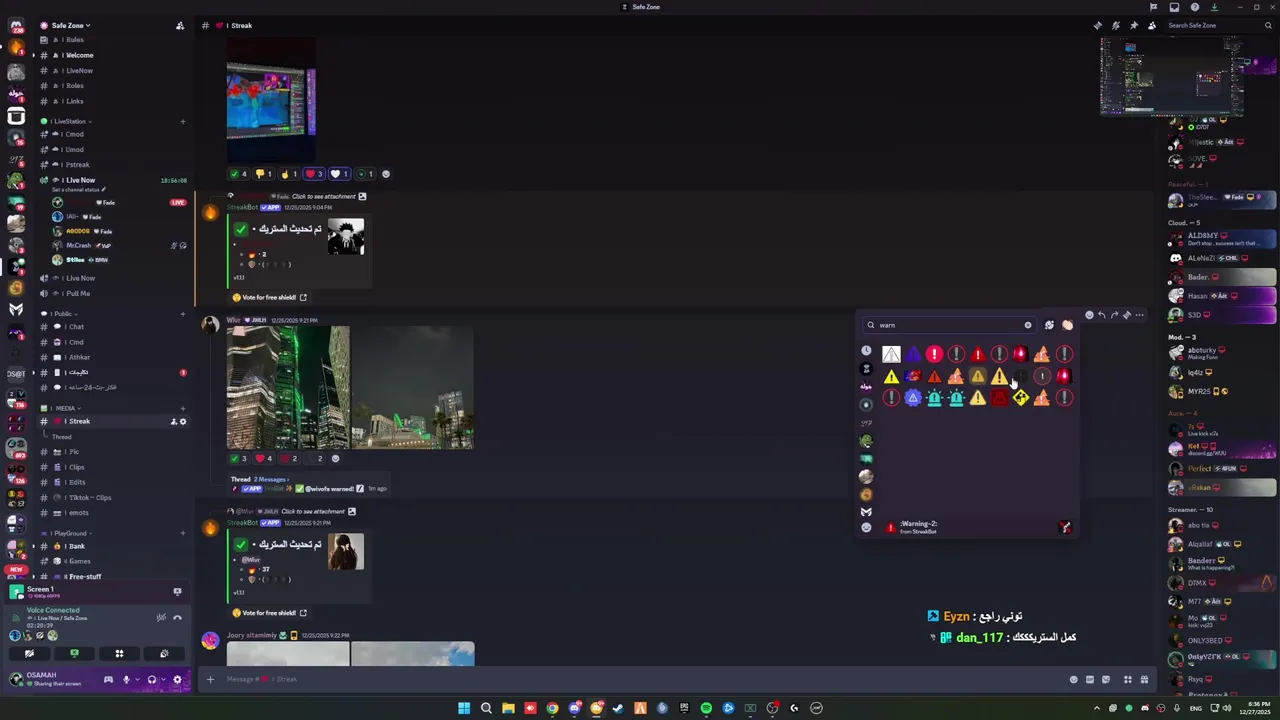Open activities launcher button
Image resolution: width=1280 pixels, height=720 pixels.
[x=119, y=653]
